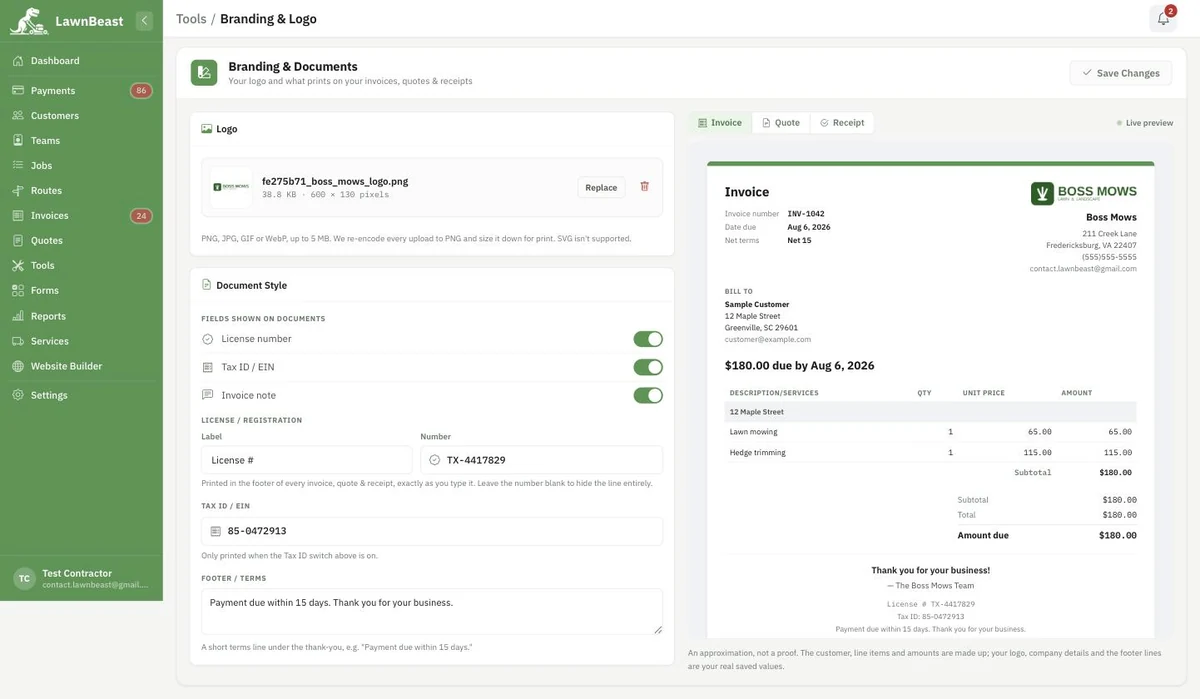Switch preview to the Invoice tab
The width and height of the screenshot is (1200, 699).
pyautogui.click(x=720, y=122)
